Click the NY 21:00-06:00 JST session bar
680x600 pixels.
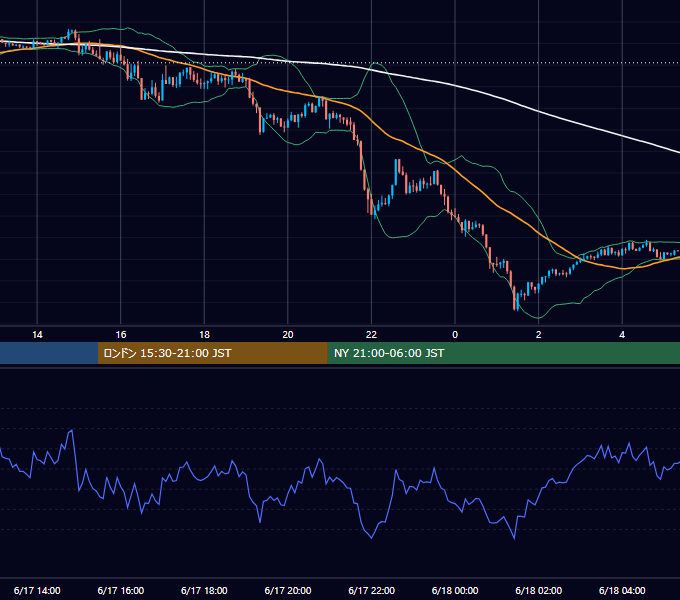click(x=503, y=353)
